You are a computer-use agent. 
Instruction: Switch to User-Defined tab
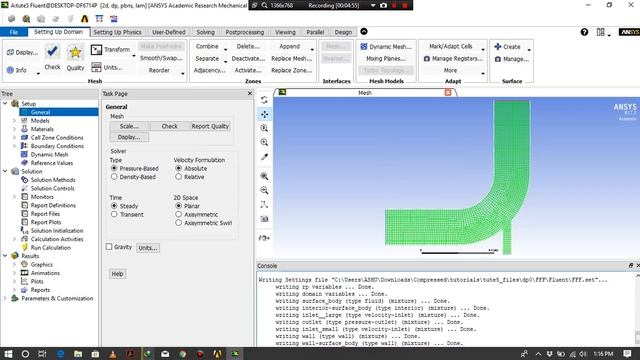click(169, 32)
